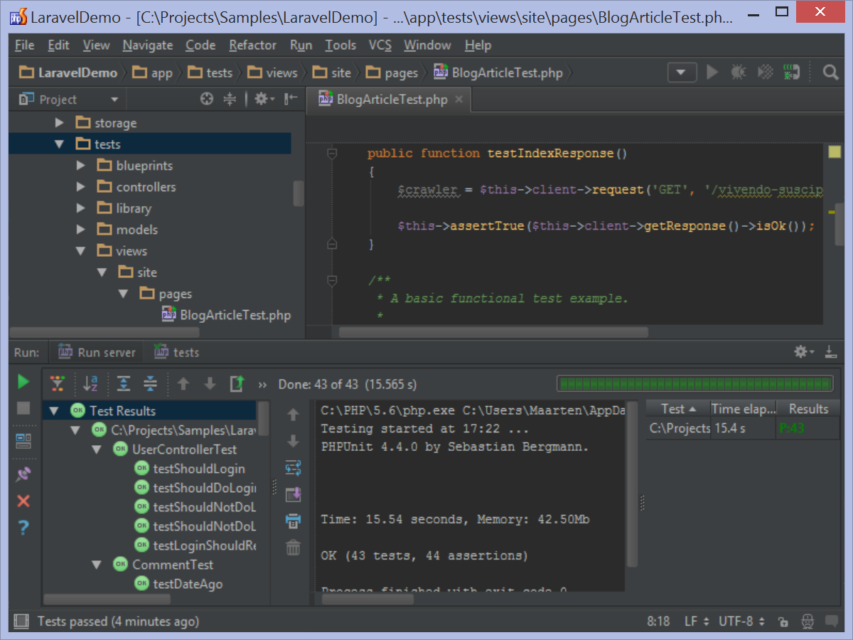Screen dimensions: 853x640
Task: Sort test results alphabetically
Action: (x=90, y=382)
